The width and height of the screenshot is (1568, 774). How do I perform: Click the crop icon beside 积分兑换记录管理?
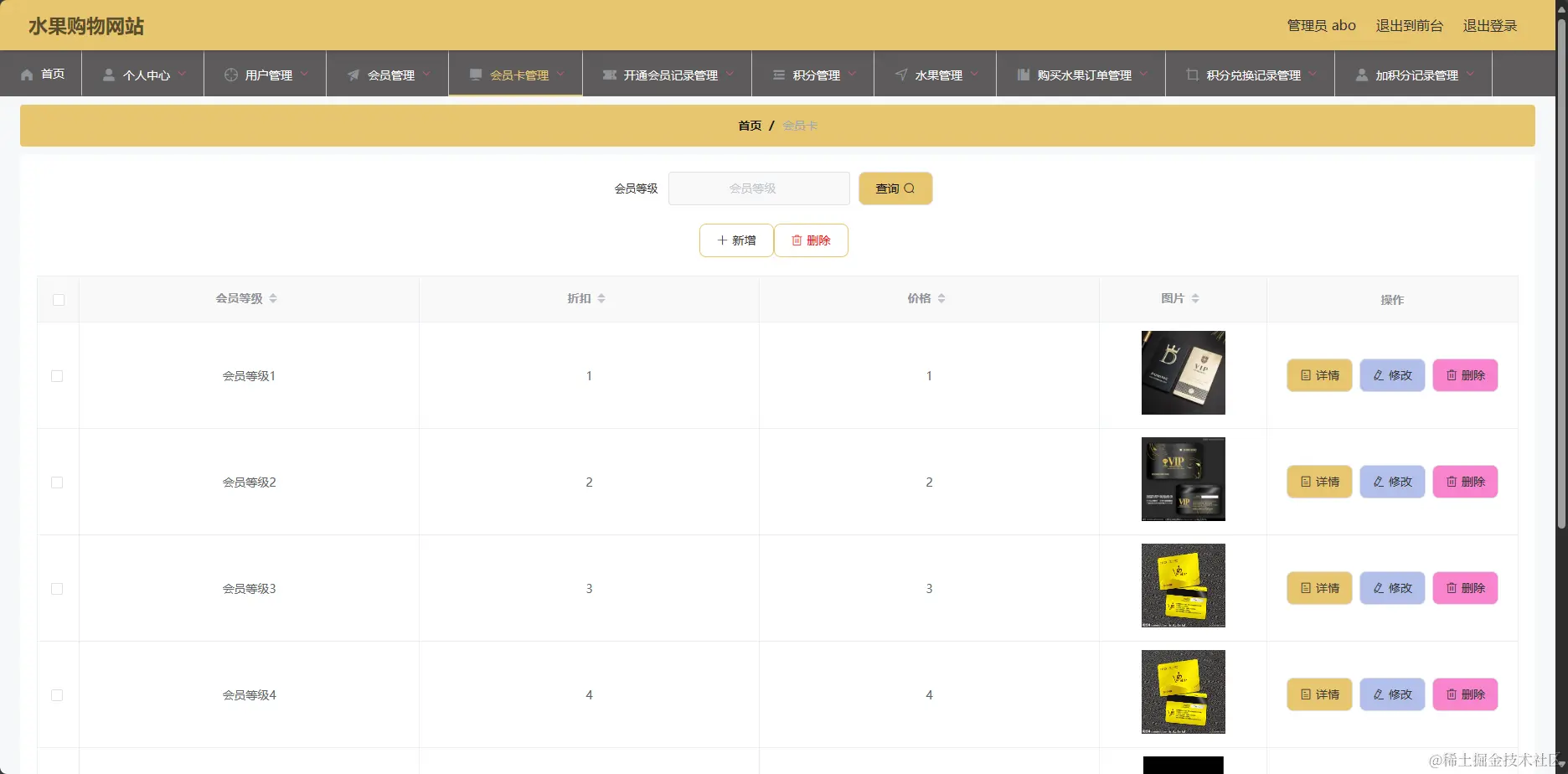pyautogui.click(x=1193, y=75)
